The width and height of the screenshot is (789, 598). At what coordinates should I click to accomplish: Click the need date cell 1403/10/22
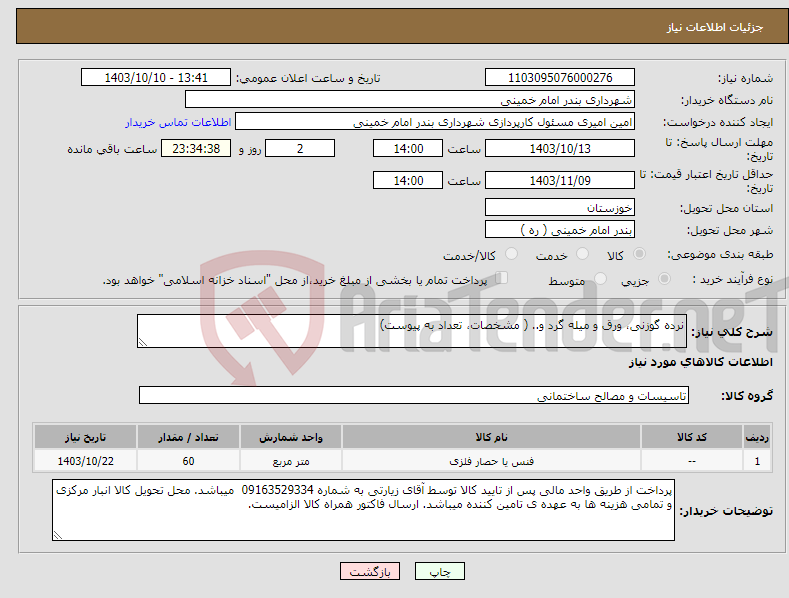86,461
